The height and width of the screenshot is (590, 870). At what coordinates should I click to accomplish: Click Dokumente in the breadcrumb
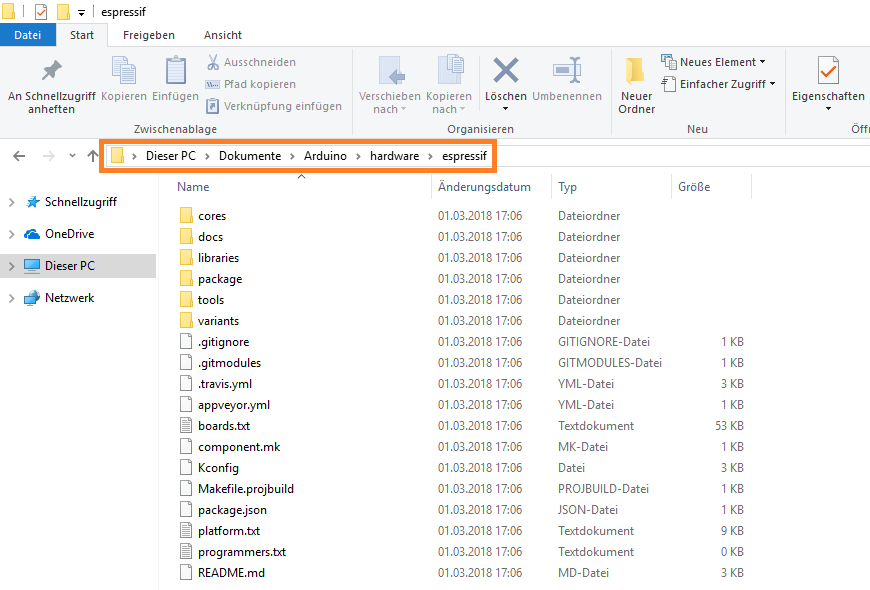250,156
